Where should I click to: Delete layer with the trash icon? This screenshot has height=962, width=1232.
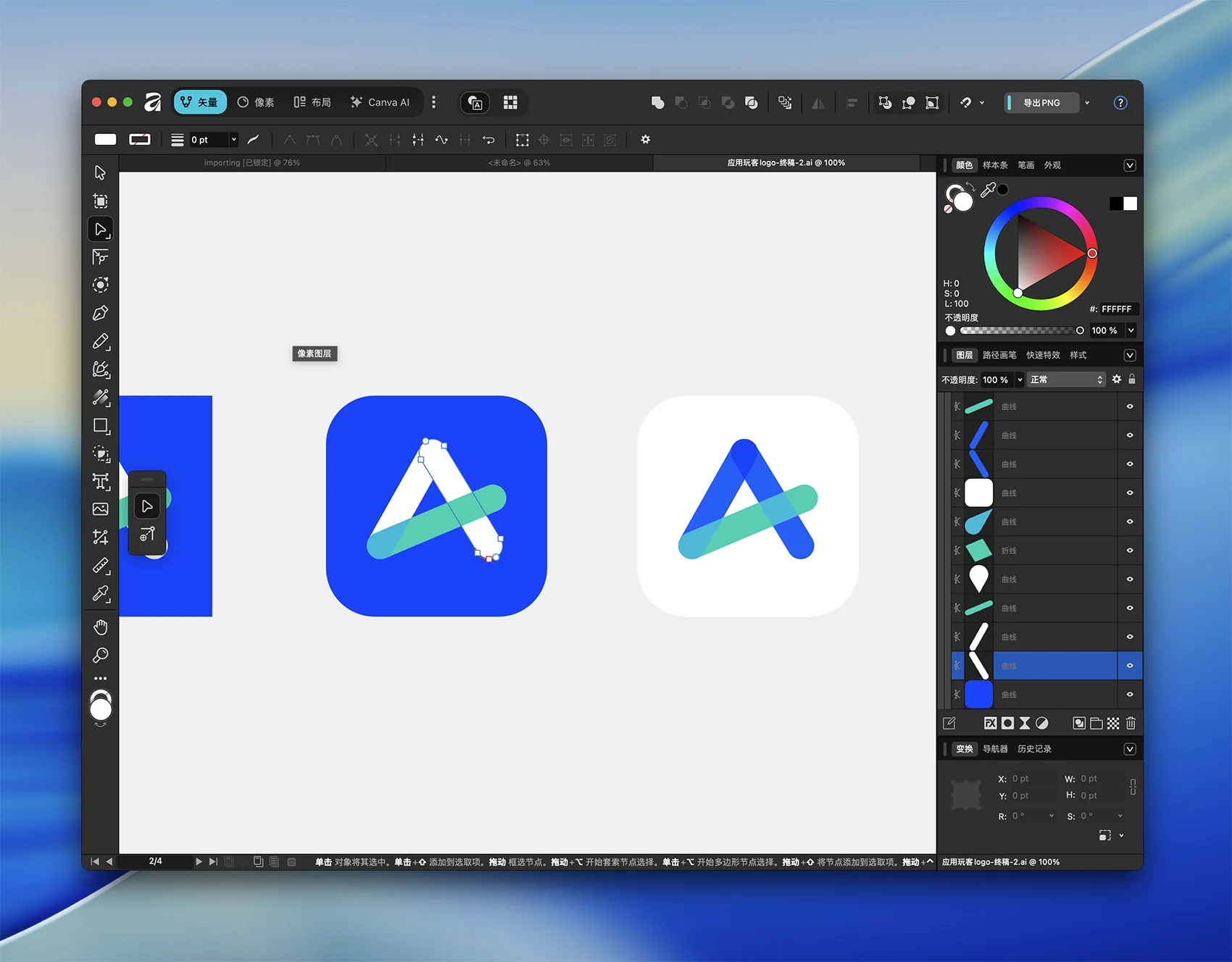coord(1131,723)
